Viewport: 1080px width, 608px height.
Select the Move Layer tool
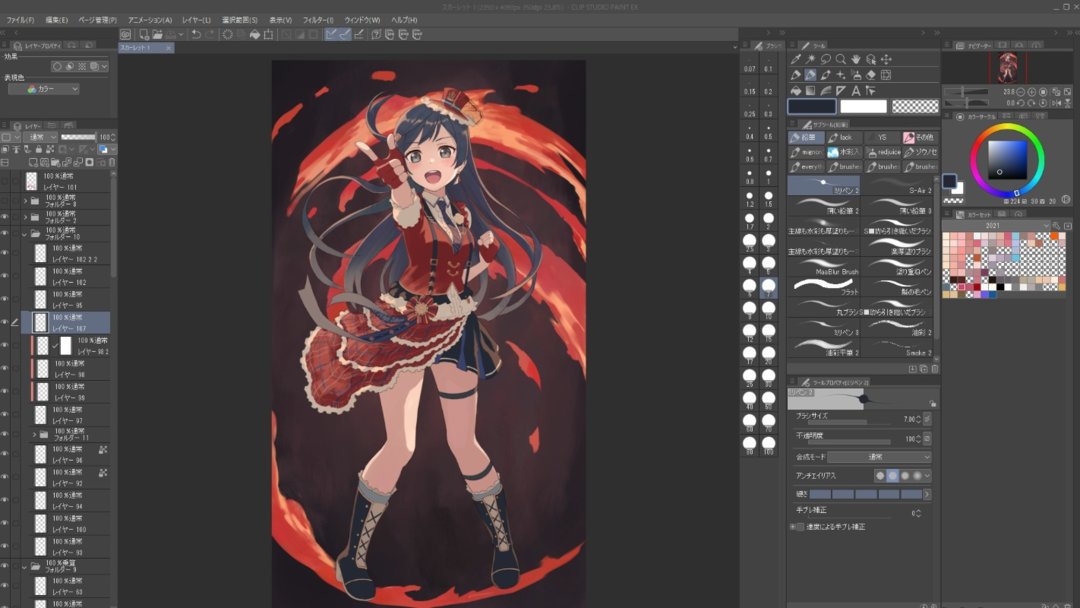[886, 59]
